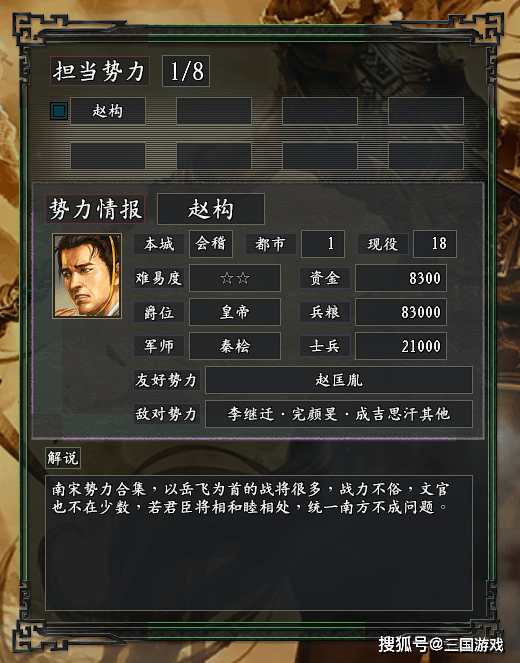Screen dimensions: 520x663
Task: Click the 83000 provisions value
Action: click(x=401, y=312)
